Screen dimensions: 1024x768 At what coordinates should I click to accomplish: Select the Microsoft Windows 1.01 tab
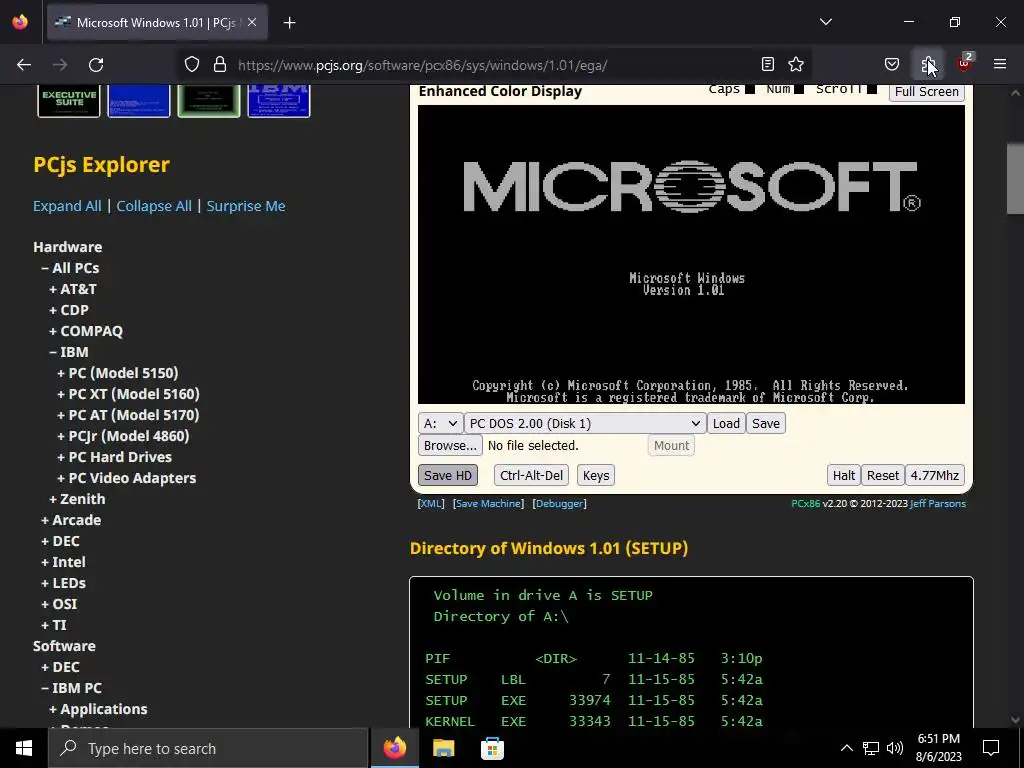click(x=157, y=23)
